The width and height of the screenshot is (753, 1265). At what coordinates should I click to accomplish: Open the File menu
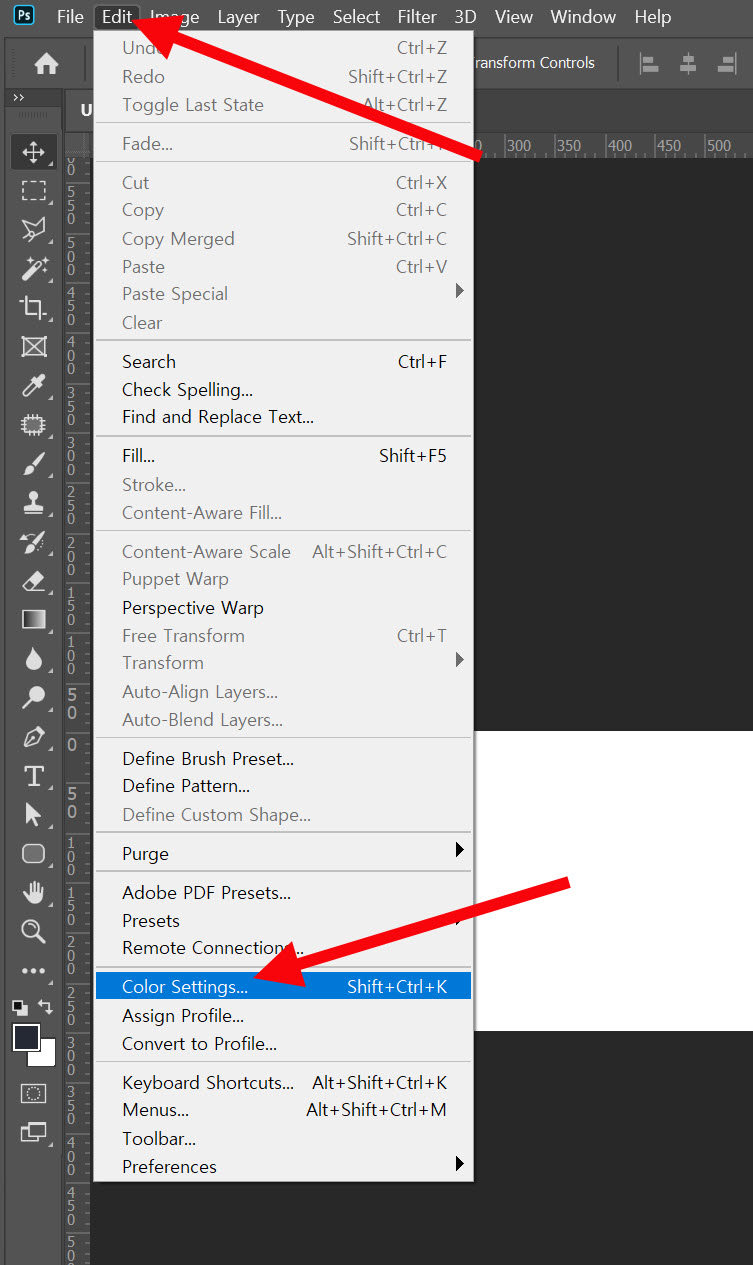70,17
